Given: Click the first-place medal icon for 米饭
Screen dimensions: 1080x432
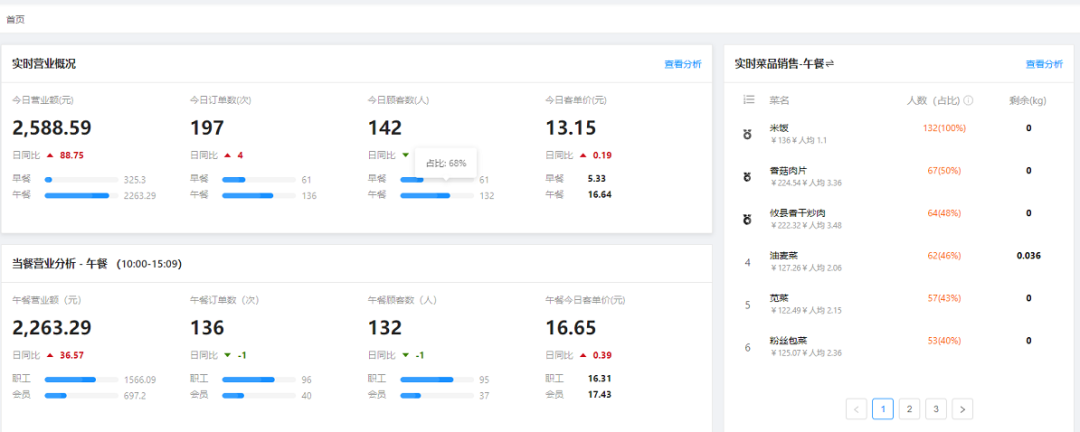Looking at the screenshot, I should pyautogui.click(x=748, y=133).
